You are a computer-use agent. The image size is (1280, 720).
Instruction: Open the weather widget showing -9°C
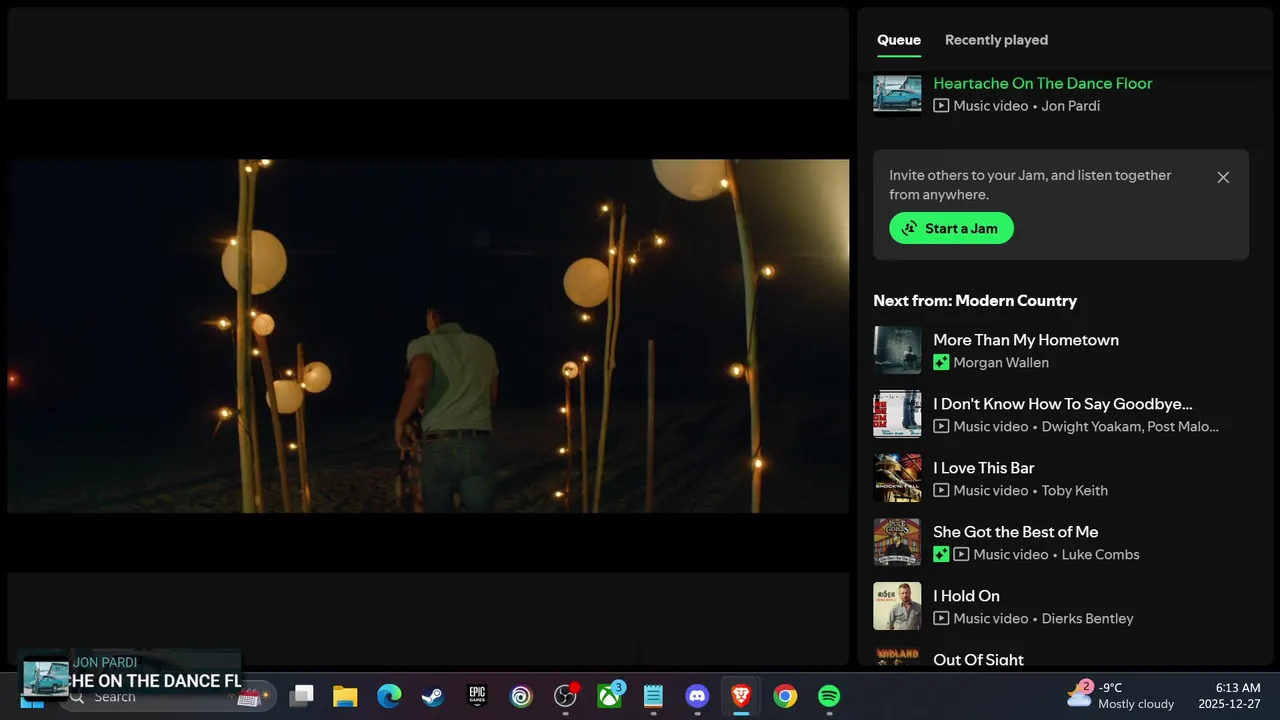pos(1120,696)
